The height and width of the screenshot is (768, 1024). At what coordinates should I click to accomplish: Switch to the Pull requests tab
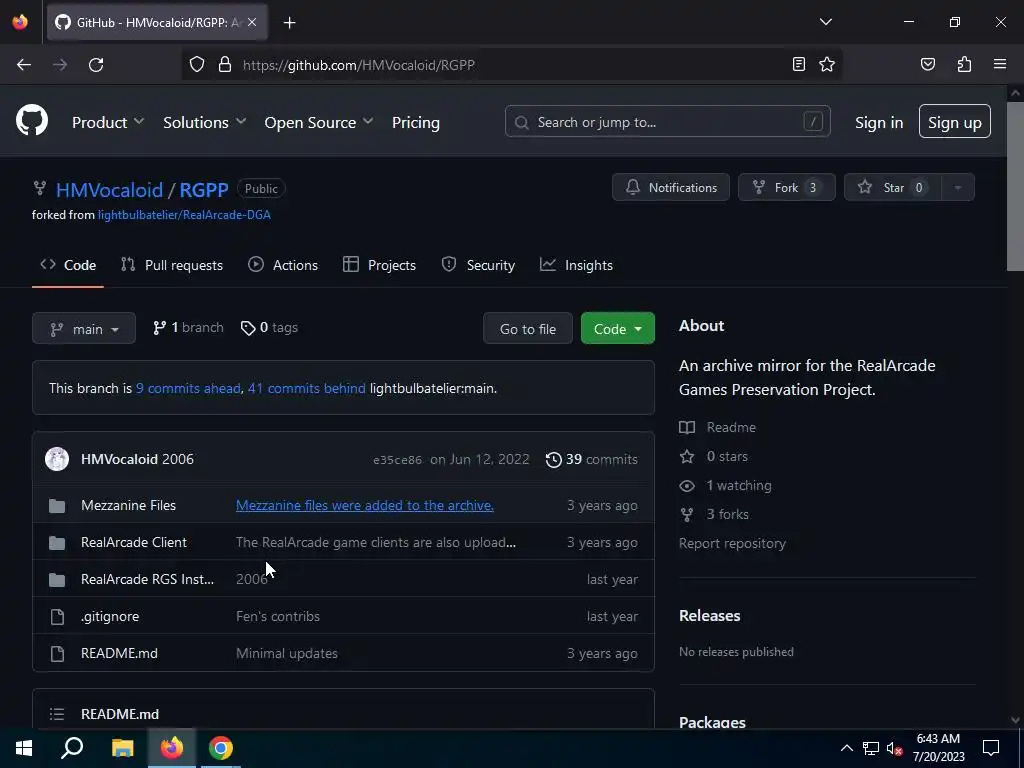click(172, 265)
